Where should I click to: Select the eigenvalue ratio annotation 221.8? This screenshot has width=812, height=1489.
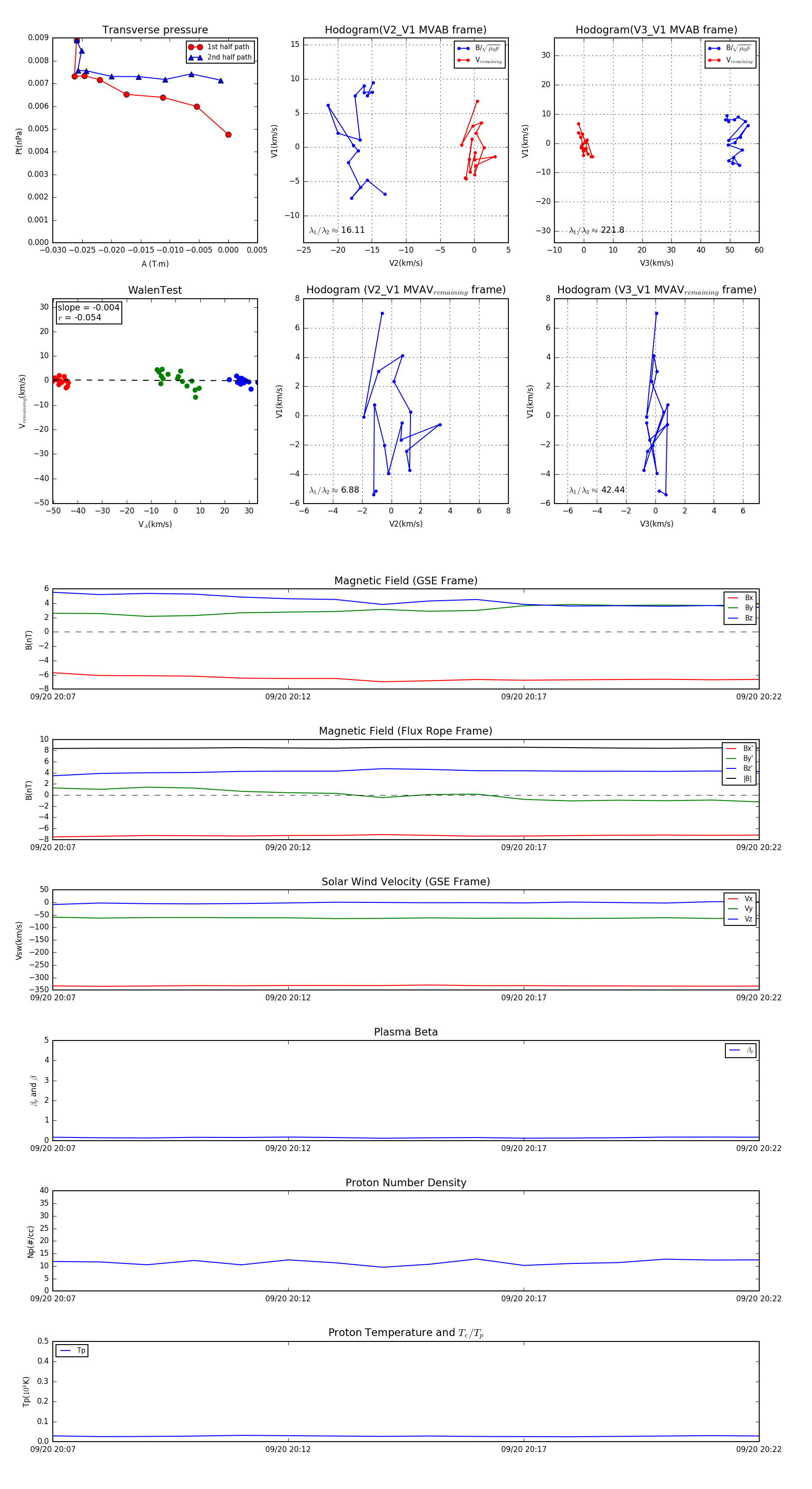click(x=596, y=230)
